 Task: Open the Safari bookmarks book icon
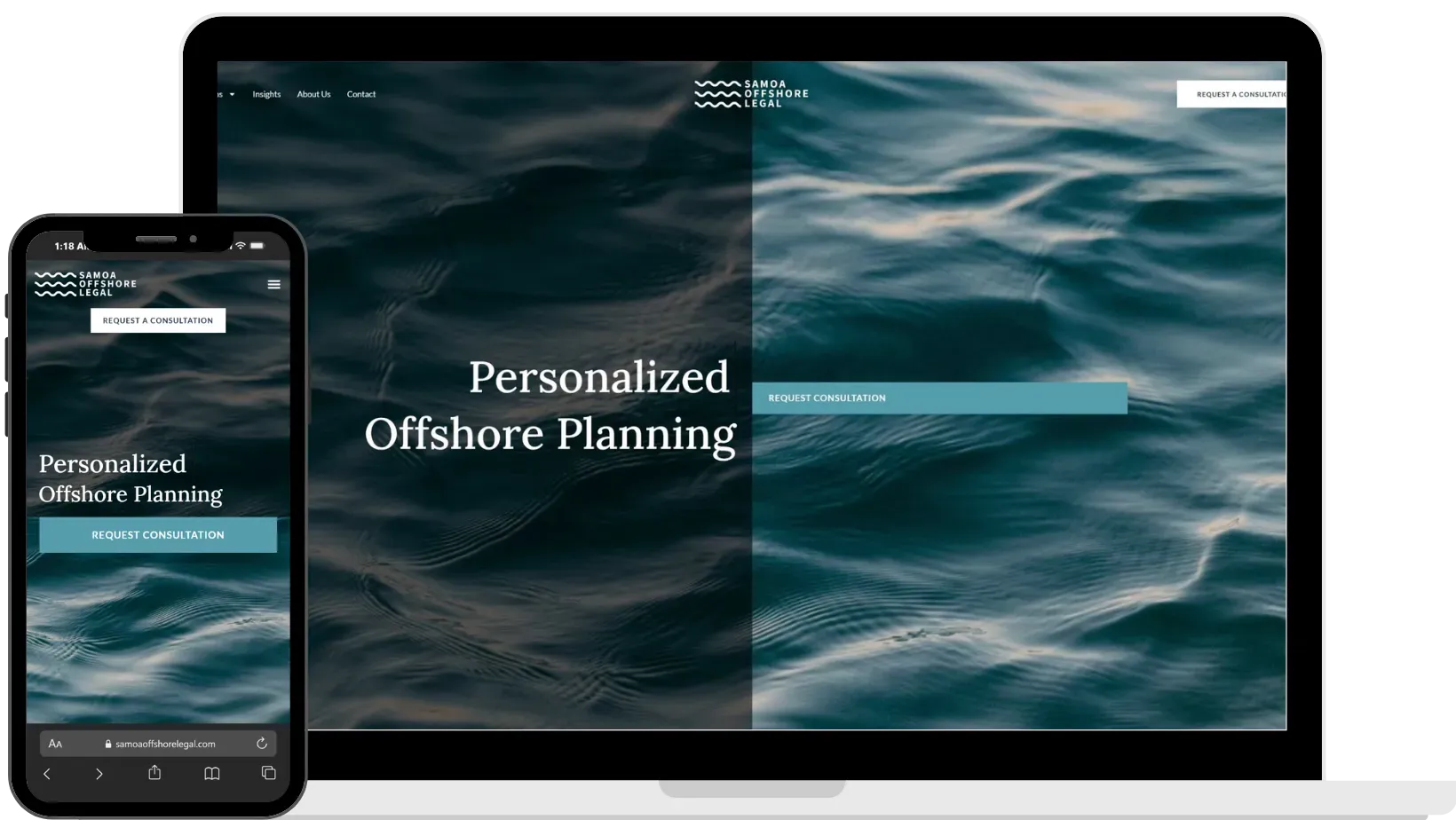click(x=212, y=774)
